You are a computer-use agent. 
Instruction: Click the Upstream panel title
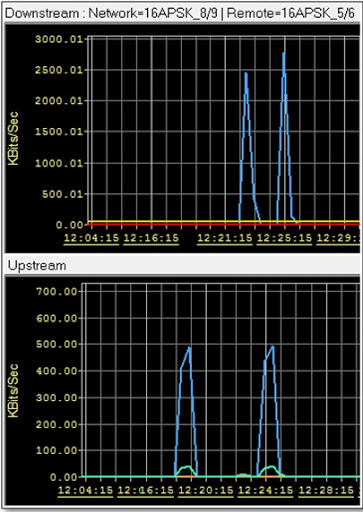(x=37, y=266)
